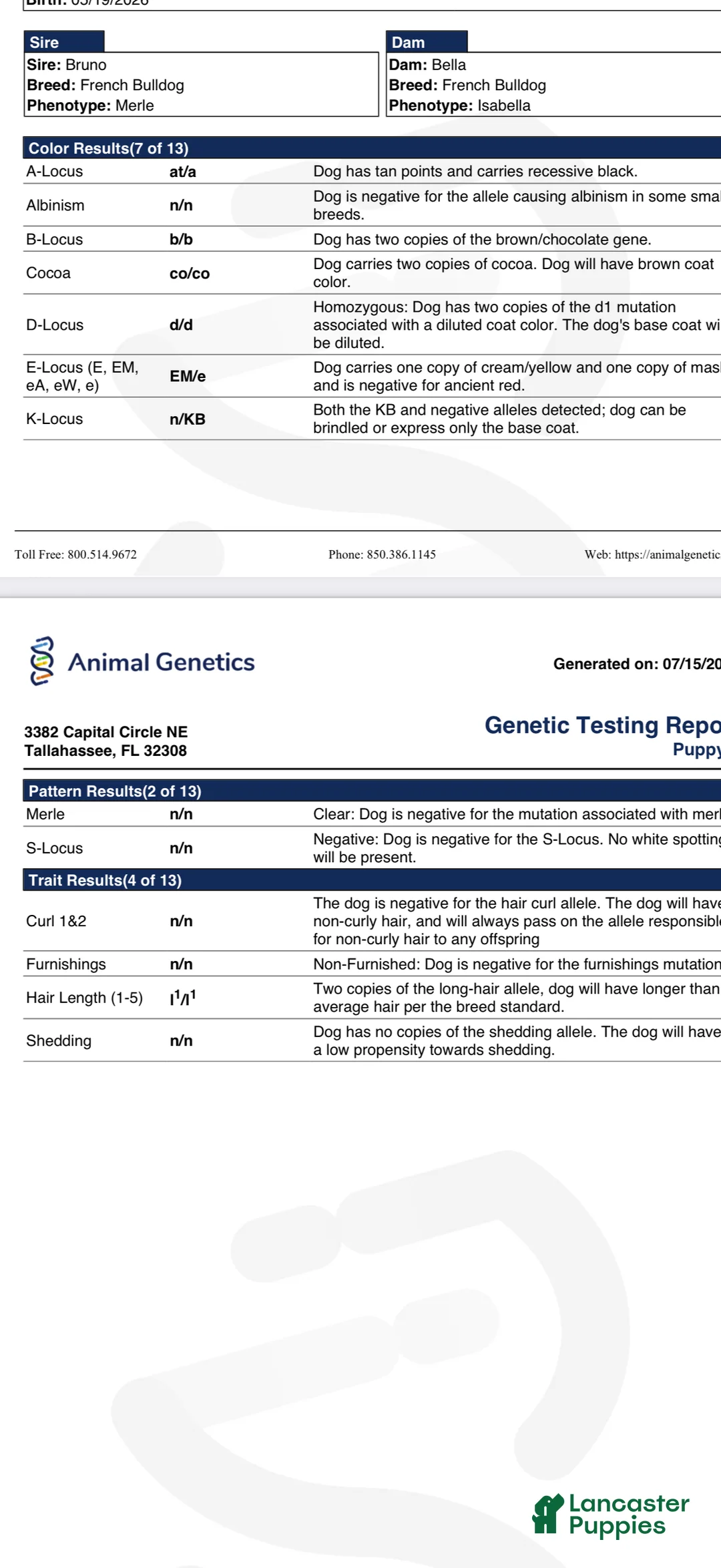Click the K-Locus n/KB result value

pos(188,419)
